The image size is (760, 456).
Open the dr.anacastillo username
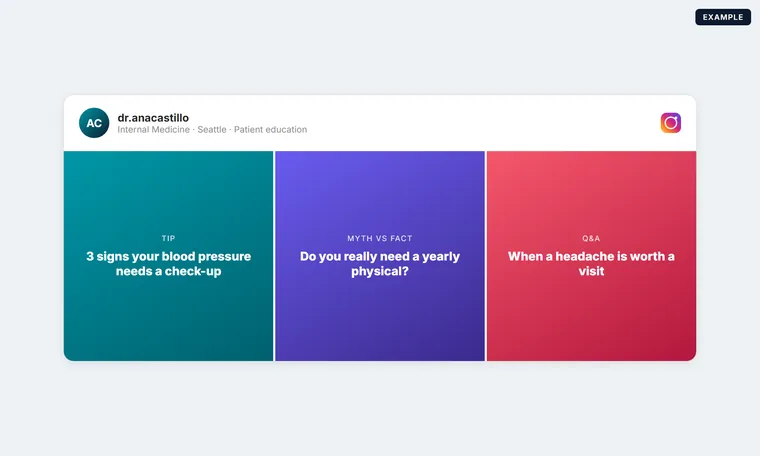point(153,118)
